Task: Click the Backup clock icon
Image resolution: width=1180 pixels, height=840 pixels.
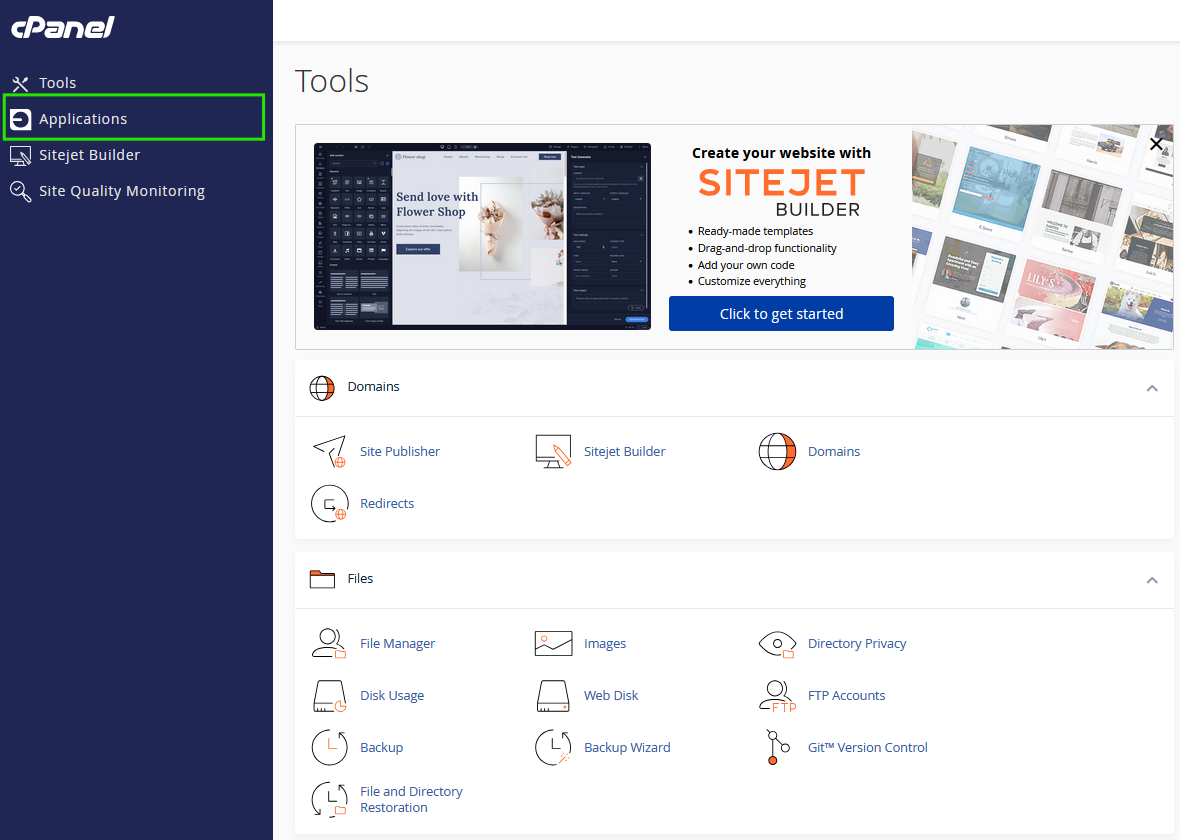Action: coord(330,747)
